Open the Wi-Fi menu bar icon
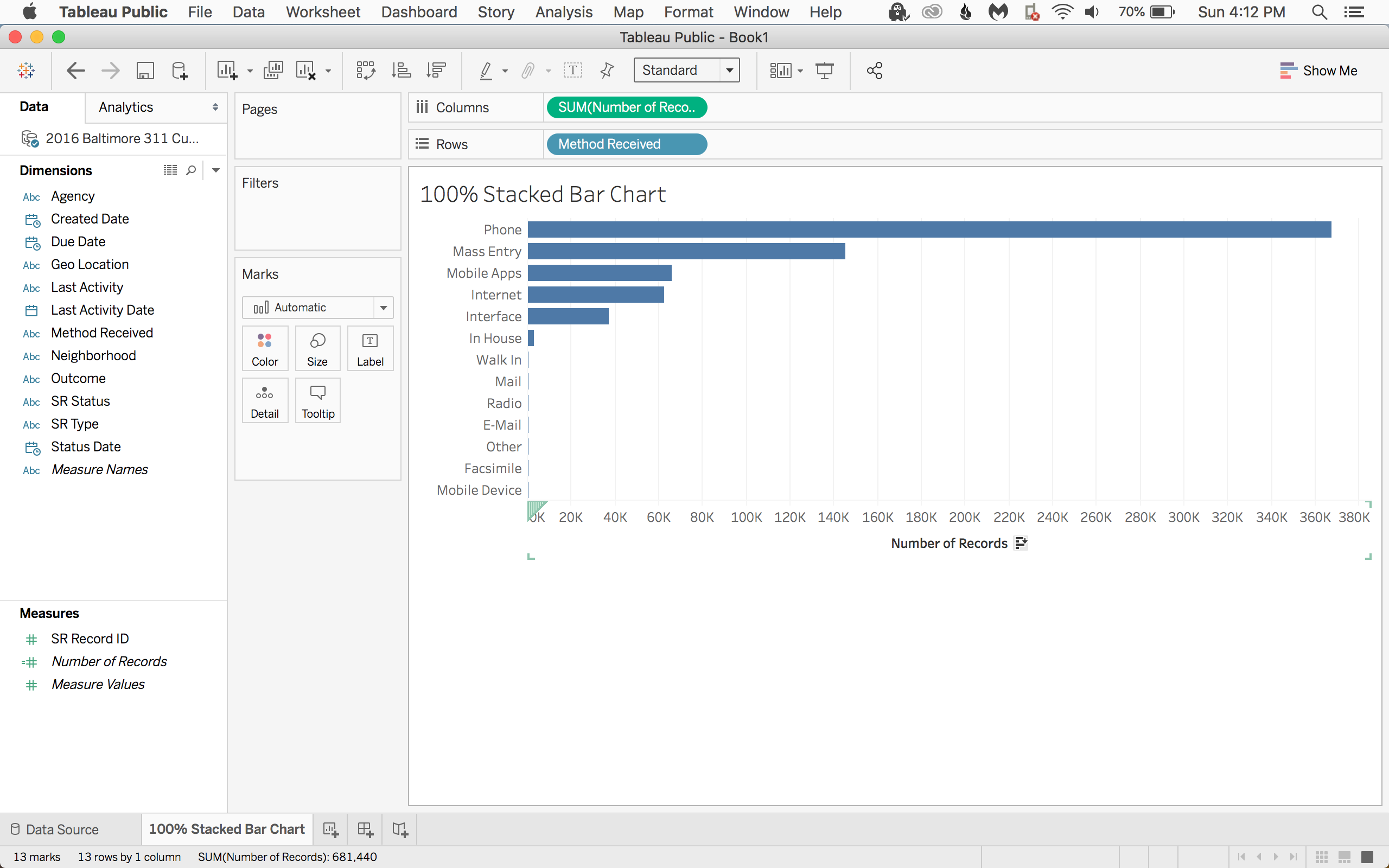This screenshot has width=1389, height=868. [x=1062, y=12]
